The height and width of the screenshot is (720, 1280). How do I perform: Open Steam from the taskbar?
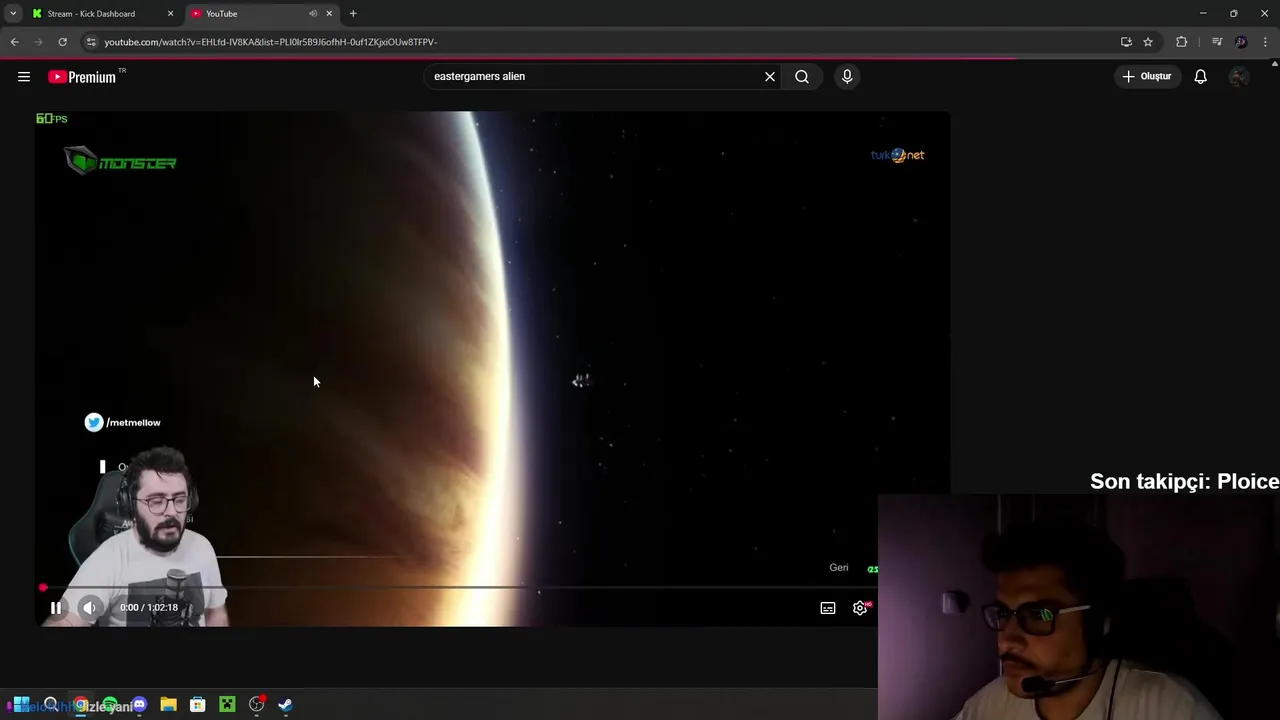tap(286, 705)
